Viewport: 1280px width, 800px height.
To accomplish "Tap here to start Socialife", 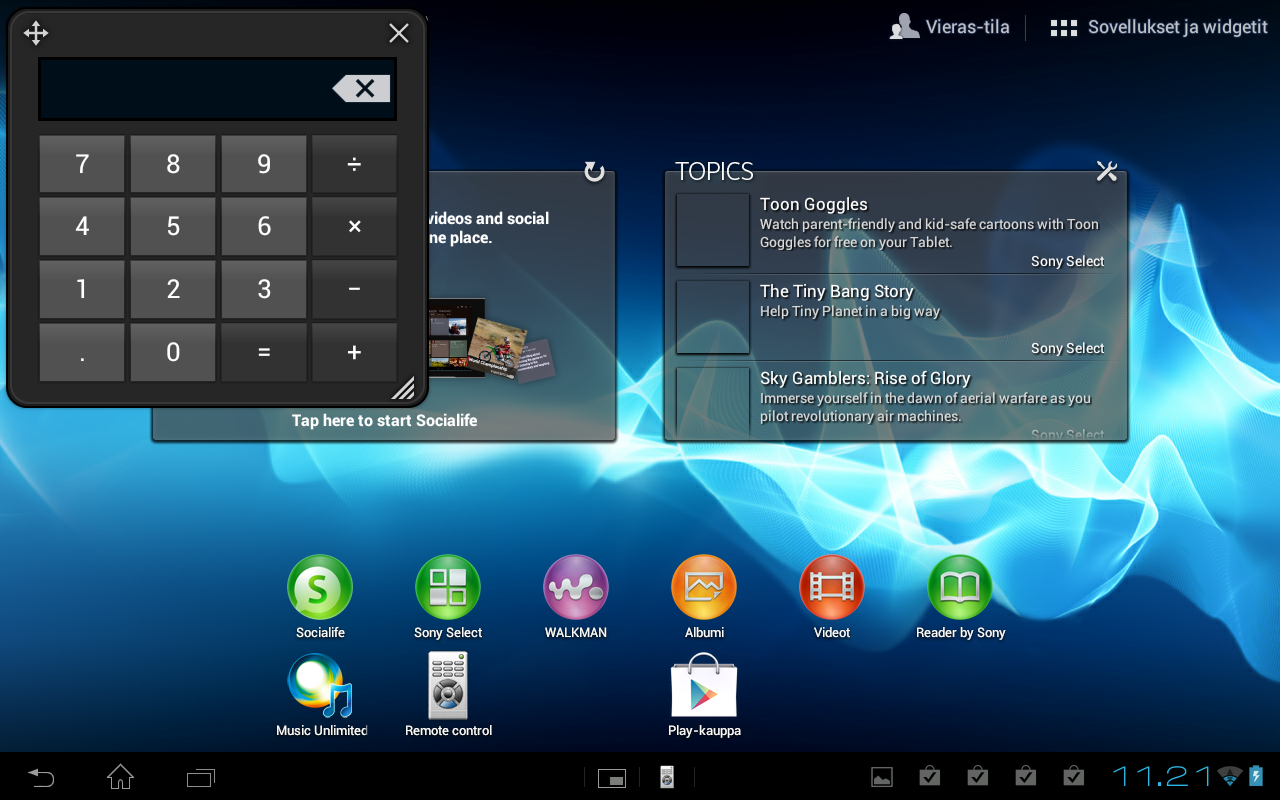I will tap(384, 421).
